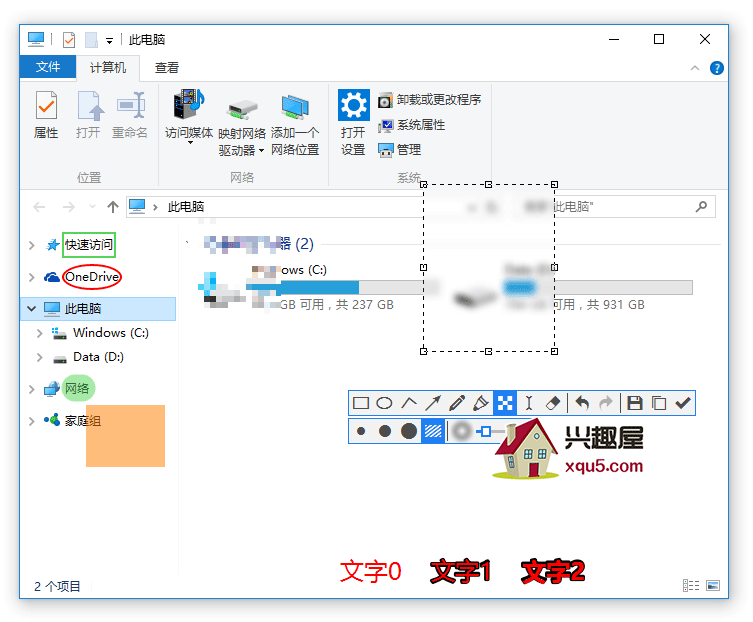
Task: Expand the 快速访问 tree node
Action: (31, 245)
